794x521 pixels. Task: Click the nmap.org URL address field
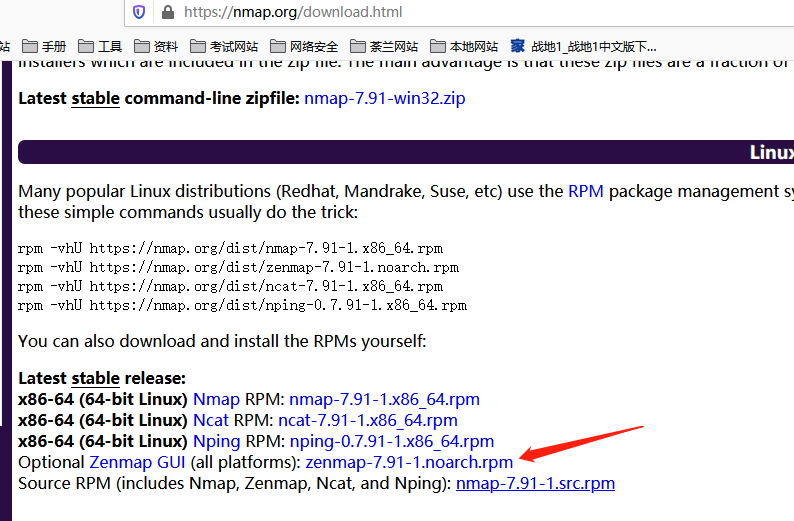(459, 12)
